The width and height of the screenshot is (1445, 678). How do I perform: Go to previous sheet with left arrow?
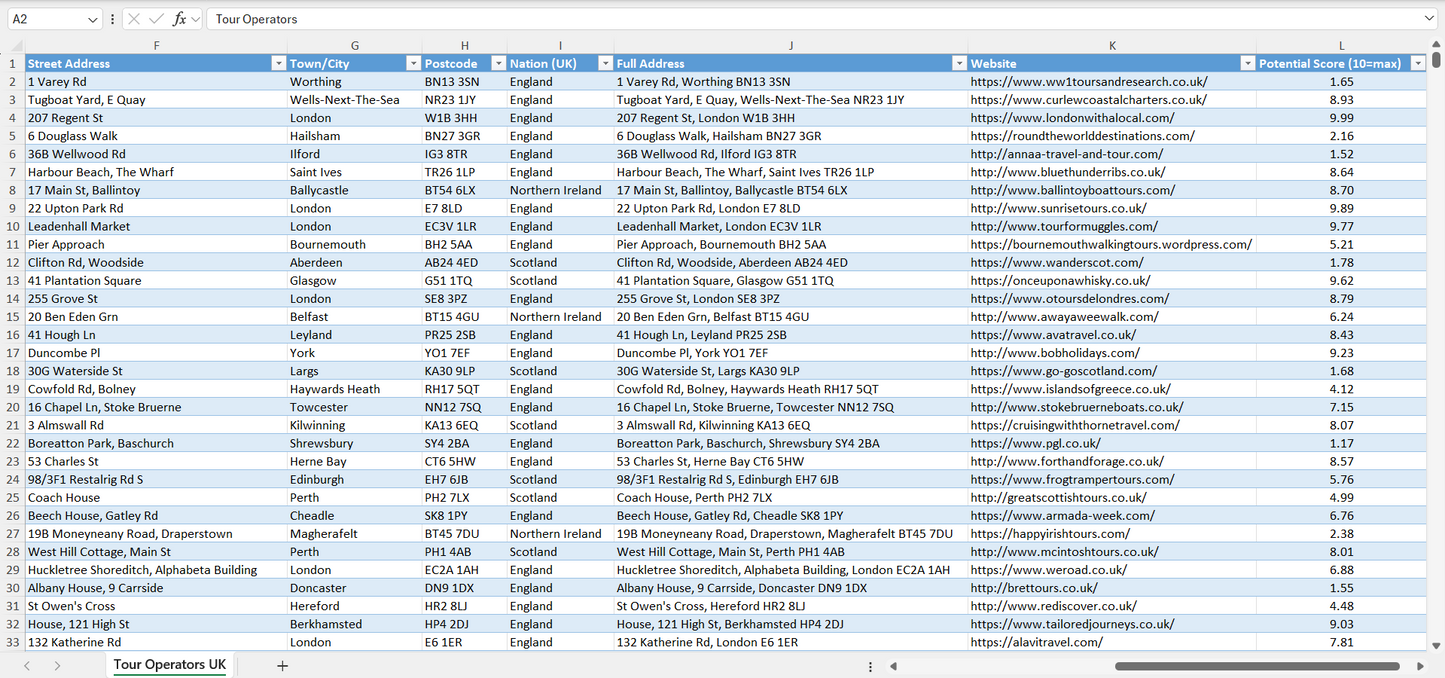point(27,666)
